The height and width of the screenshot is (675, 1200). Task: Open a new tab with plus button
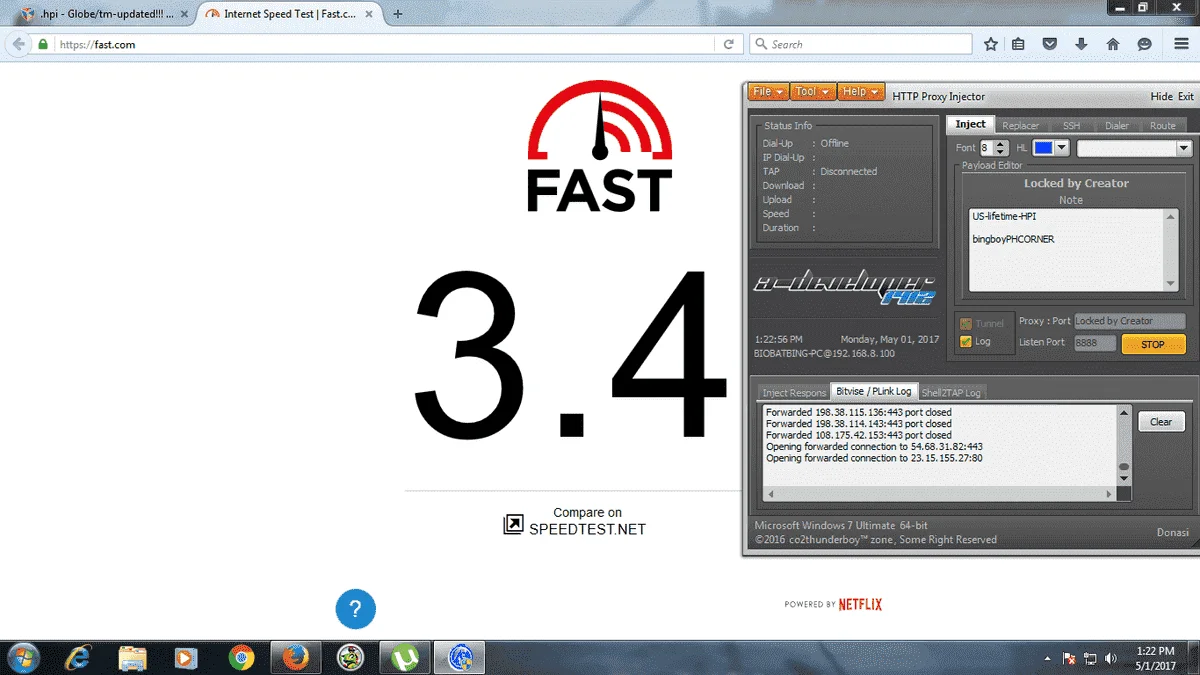click(x=398, y=14)
